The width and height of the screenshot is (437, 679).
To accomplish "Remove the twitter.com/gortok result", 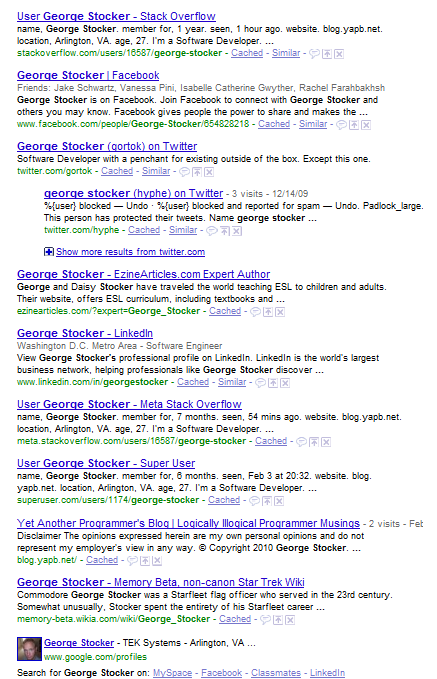I will 210,172.
